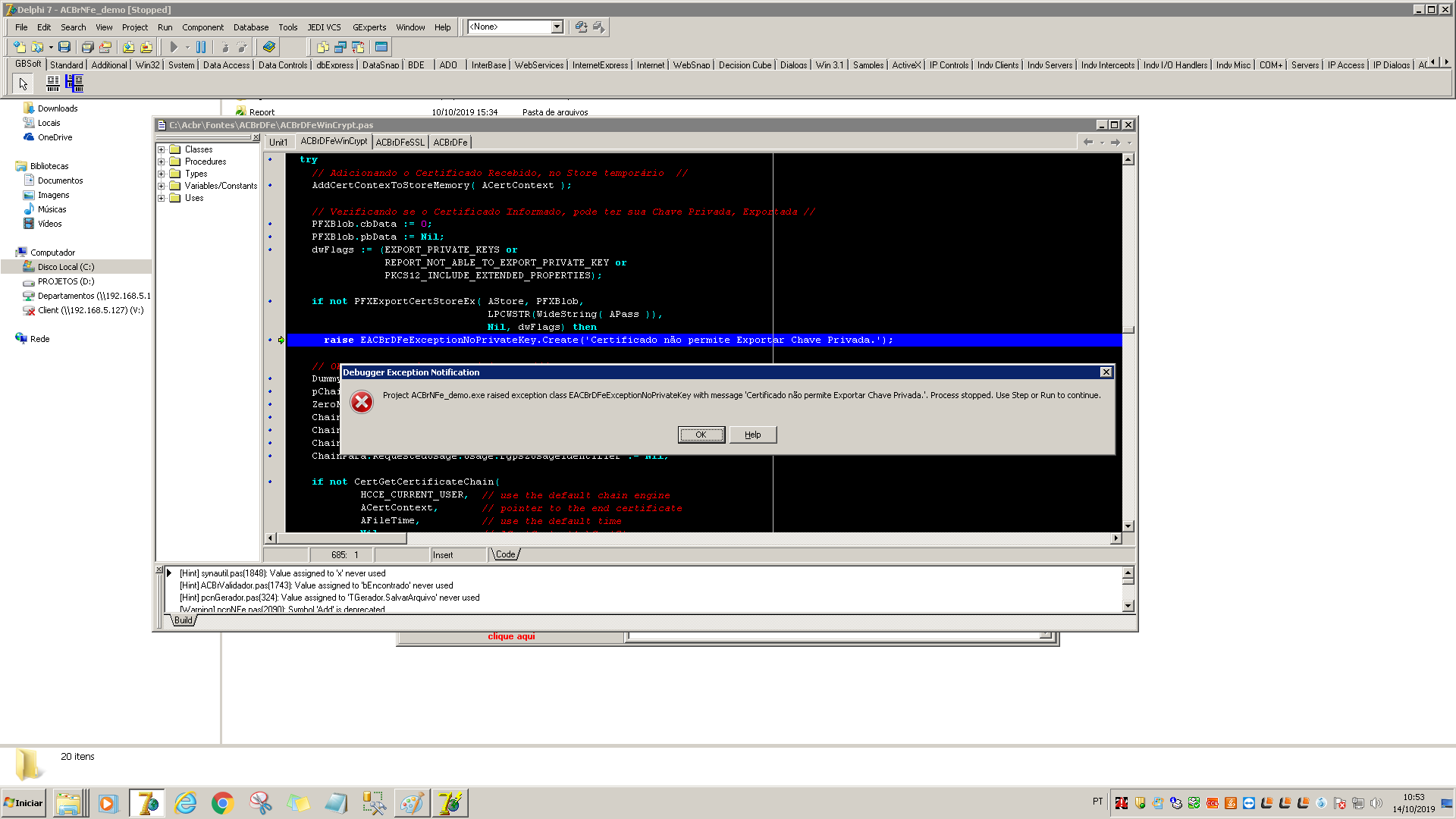This screenshot has height=819, width=1456.
Task: Expand the Variables/Constants node in code explorer
Action: [161, 186]
